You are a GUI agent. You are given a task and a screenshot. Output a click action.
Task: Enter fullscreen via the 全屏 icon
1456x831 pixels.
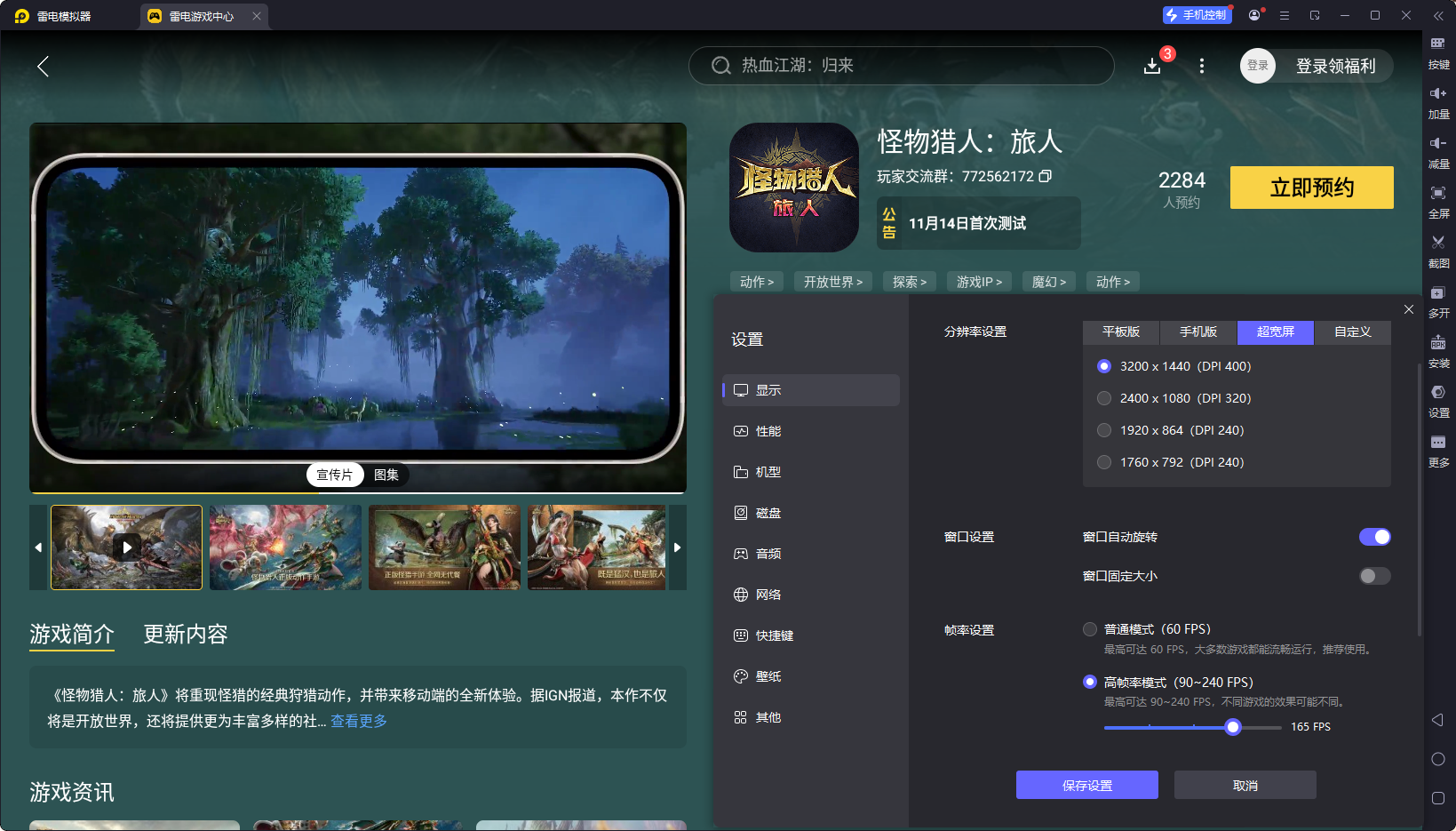click(1439, 200)
